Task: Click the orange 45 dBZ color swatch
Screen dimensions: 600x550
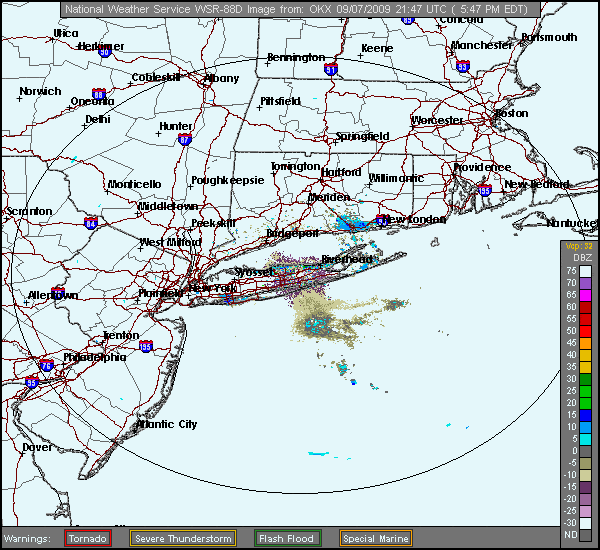Action: click(x=585, y=343)
